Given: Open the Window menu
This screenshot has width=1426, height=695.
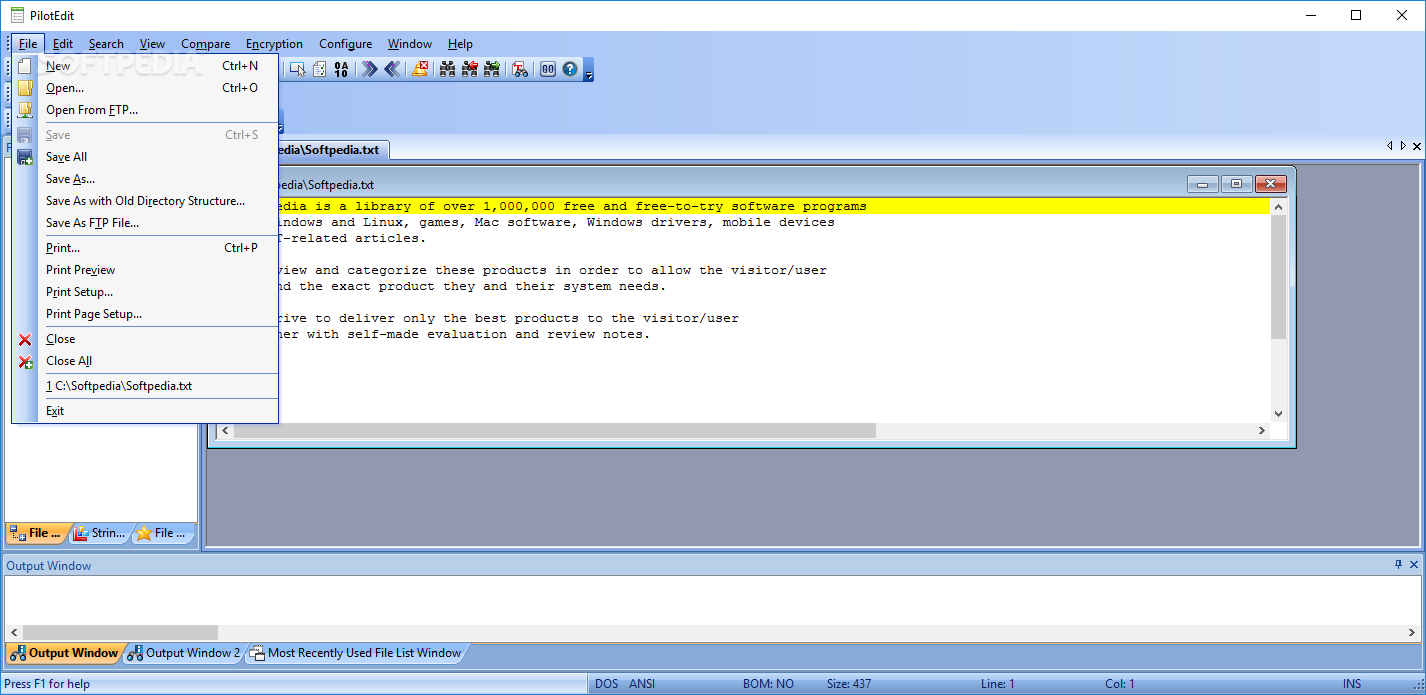Looking at the screenshot, I should pyautogui.click(x=410, y=44).
